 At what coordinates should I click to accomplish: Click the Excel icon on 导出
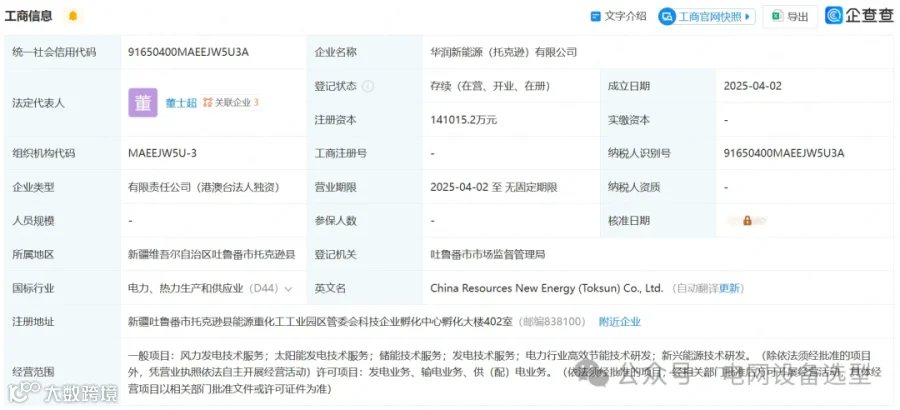coord(777,16)
